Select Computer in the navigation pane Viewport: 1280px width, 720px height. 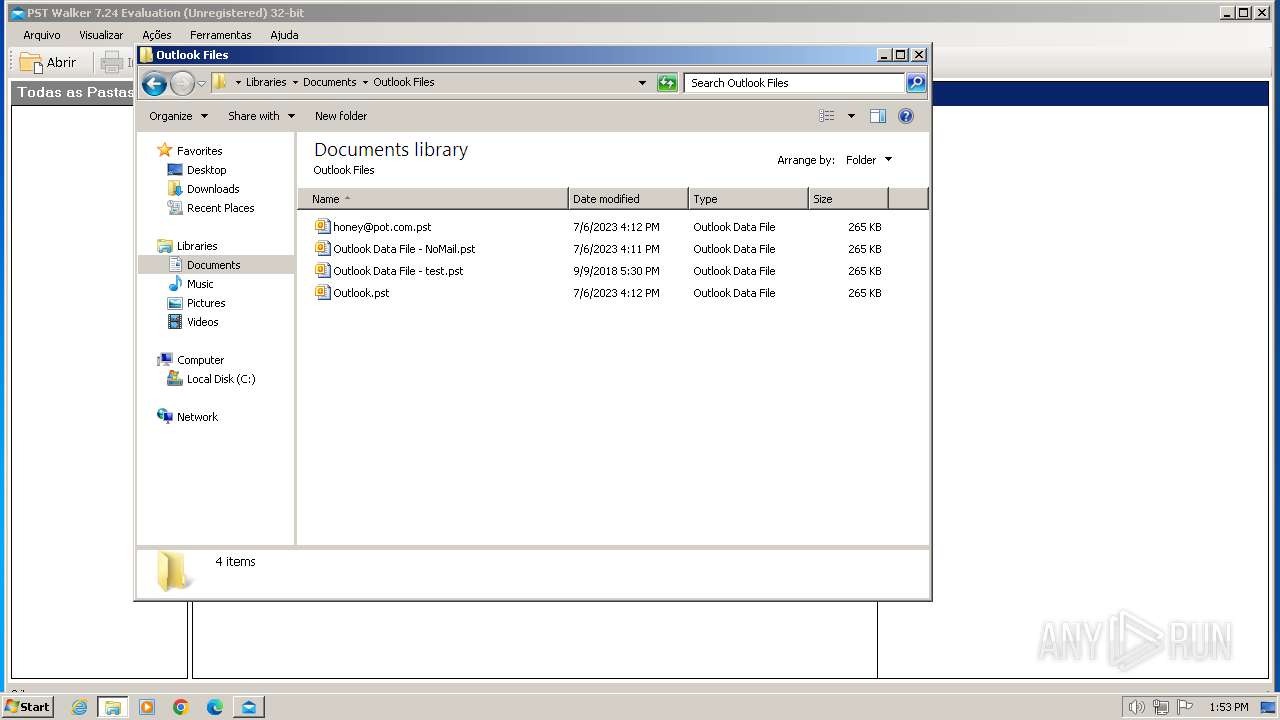click(200, 360)
